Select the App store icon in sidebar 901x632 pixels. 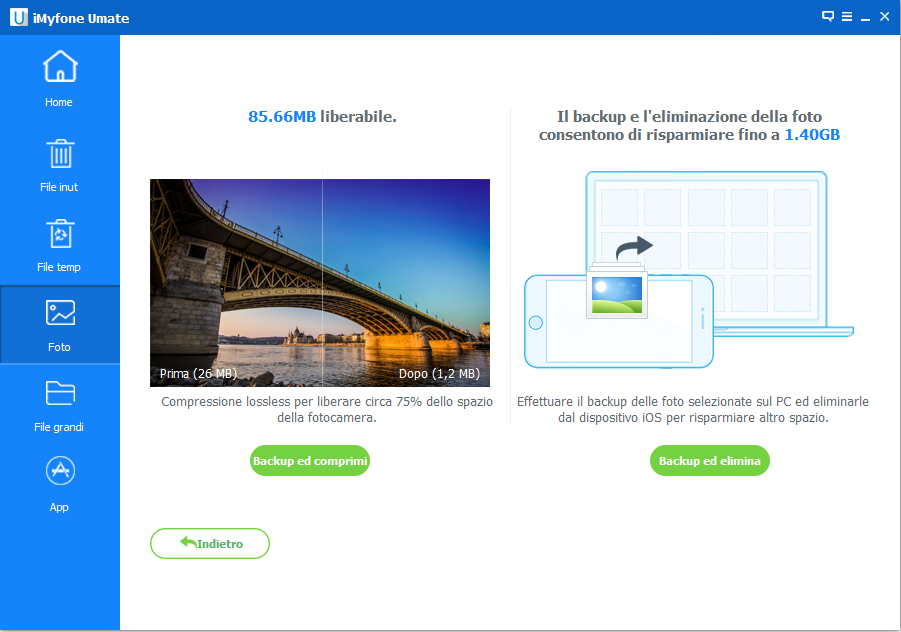point(60,472)
